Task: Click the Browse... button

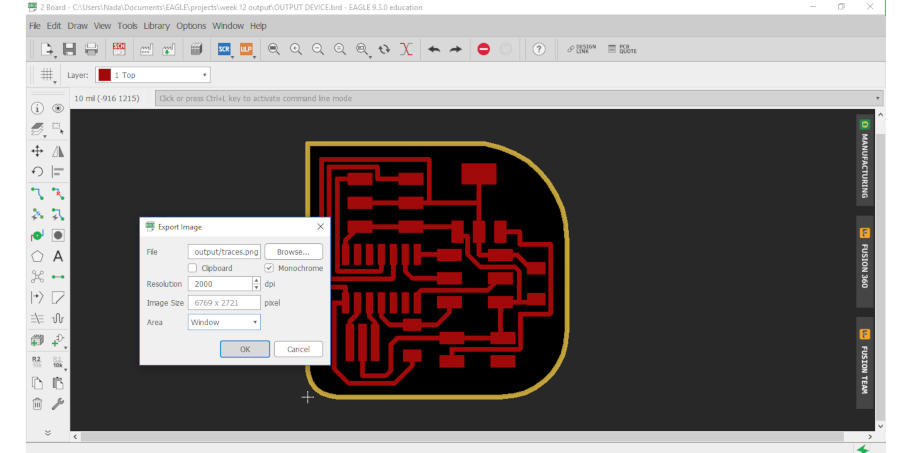Action: 293,252
